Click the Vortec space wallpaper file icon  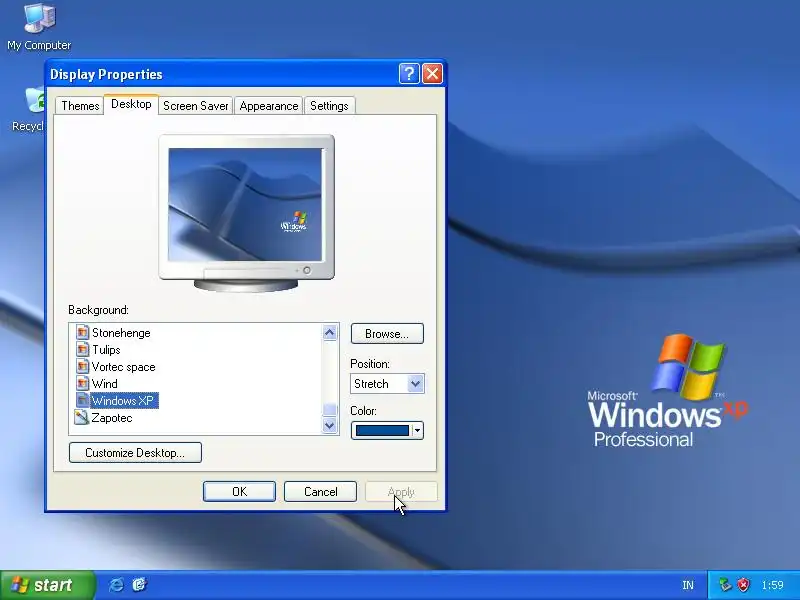click(x=82, y=366)
